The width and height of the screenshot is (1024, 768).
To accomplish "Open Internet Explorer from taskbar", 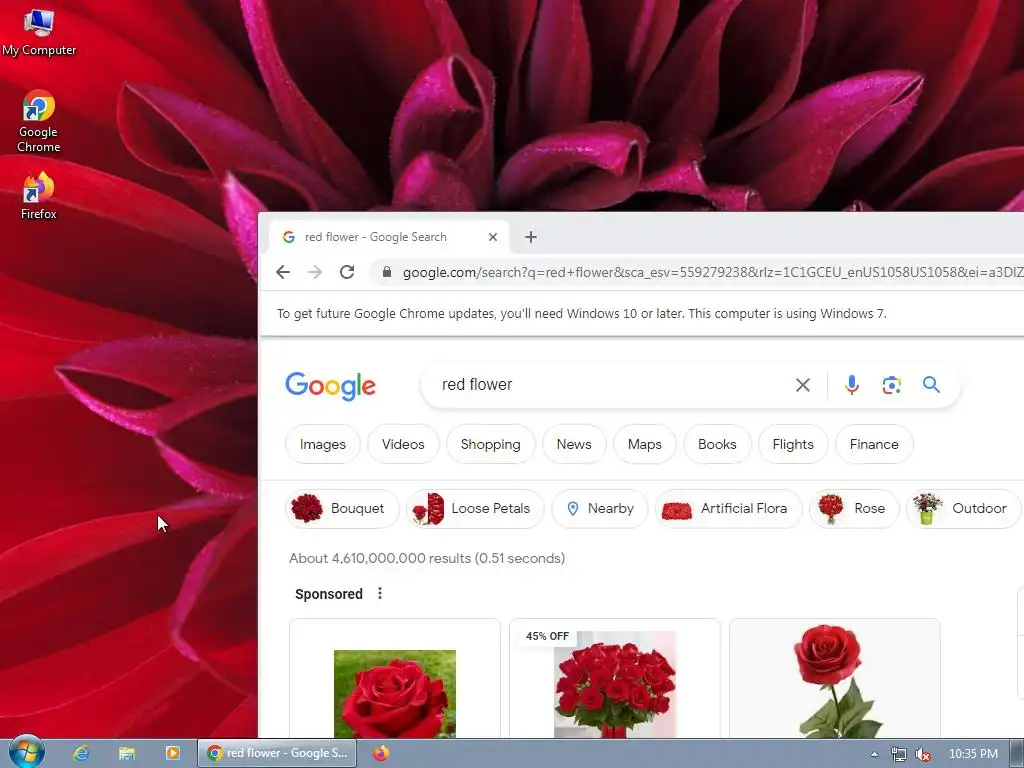I will [81, 753].
